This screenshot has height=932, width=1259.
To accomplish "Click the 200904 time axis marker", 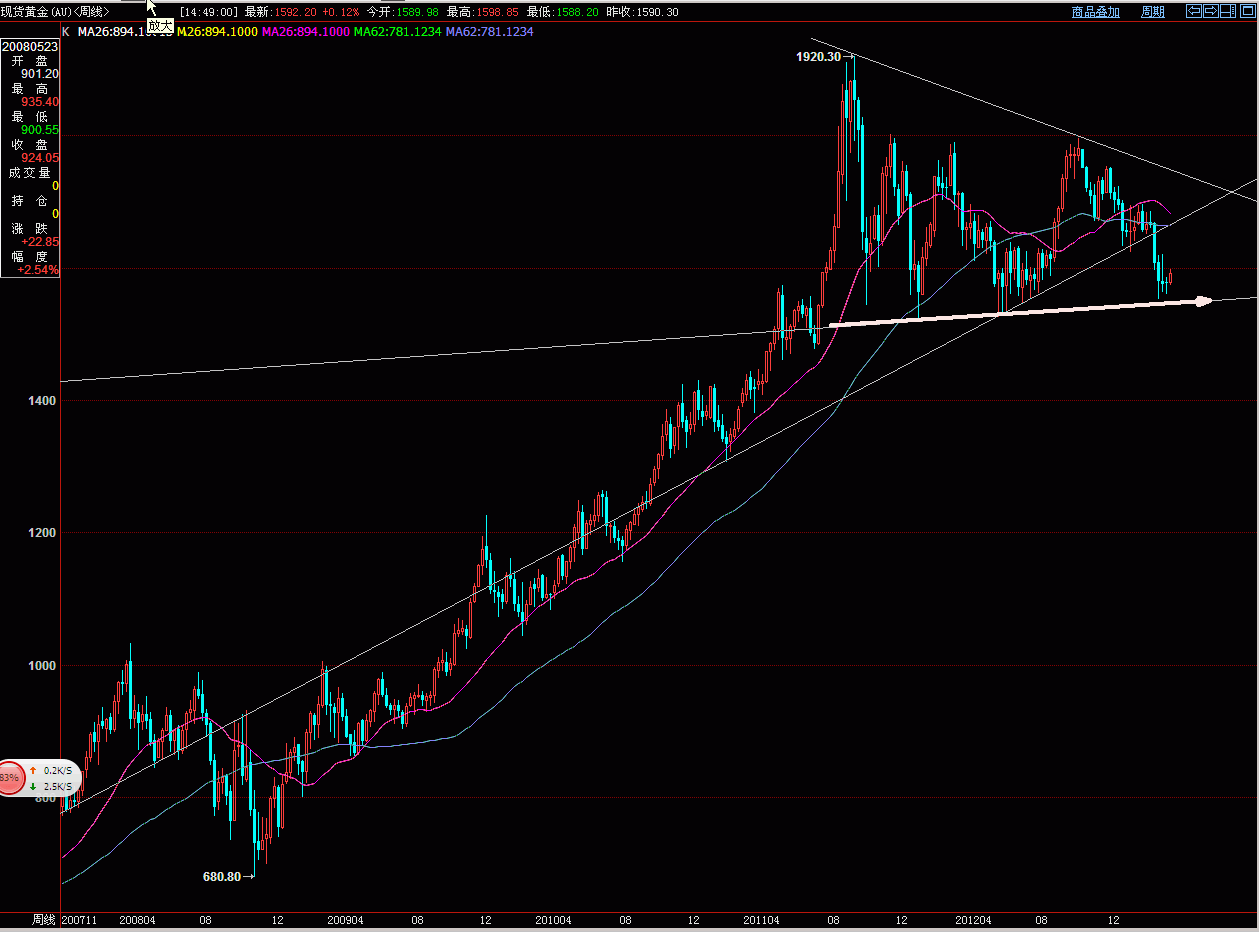I will [x=345, y=920].
